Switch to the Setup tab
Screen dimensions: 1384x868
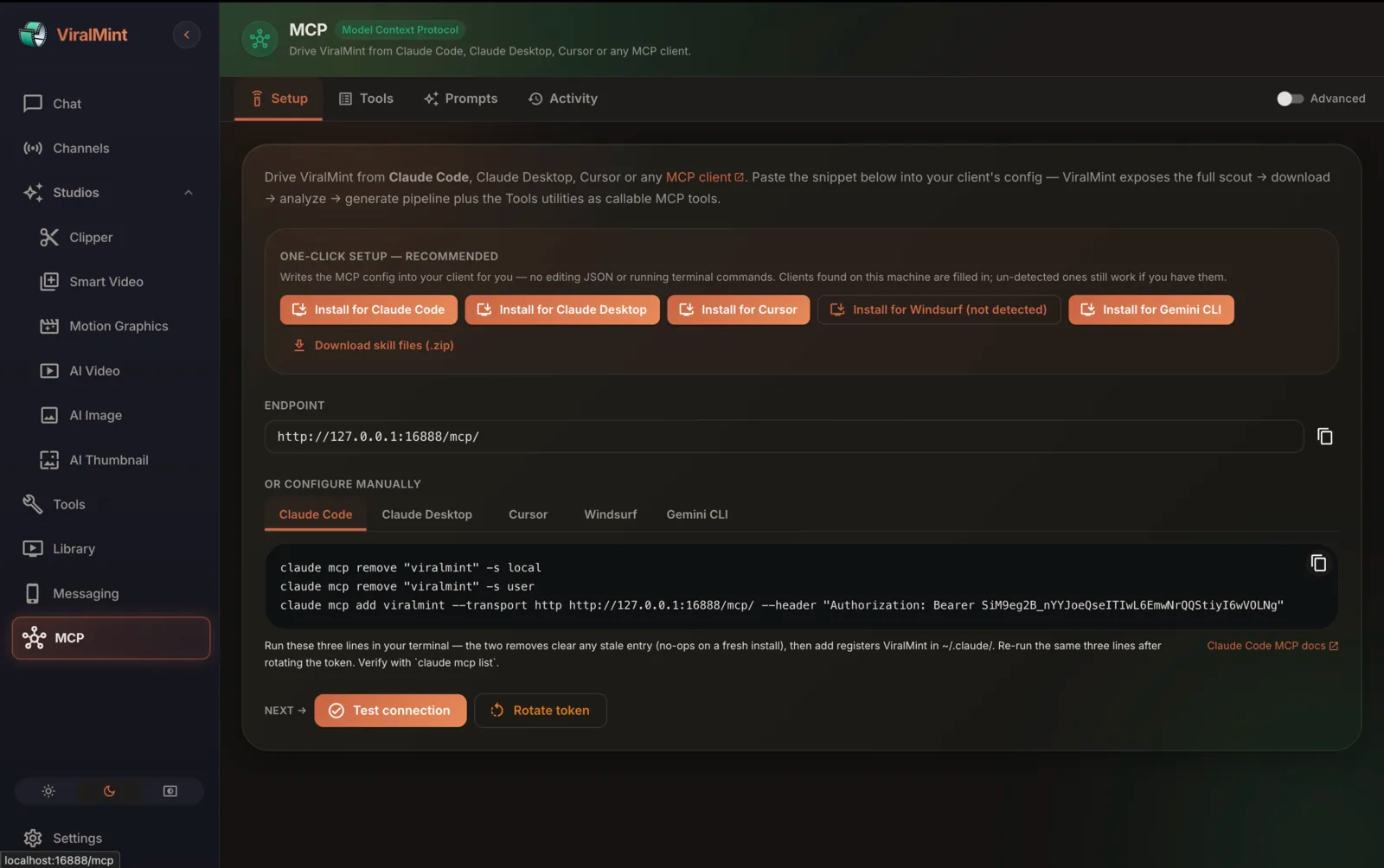(279, 99)
